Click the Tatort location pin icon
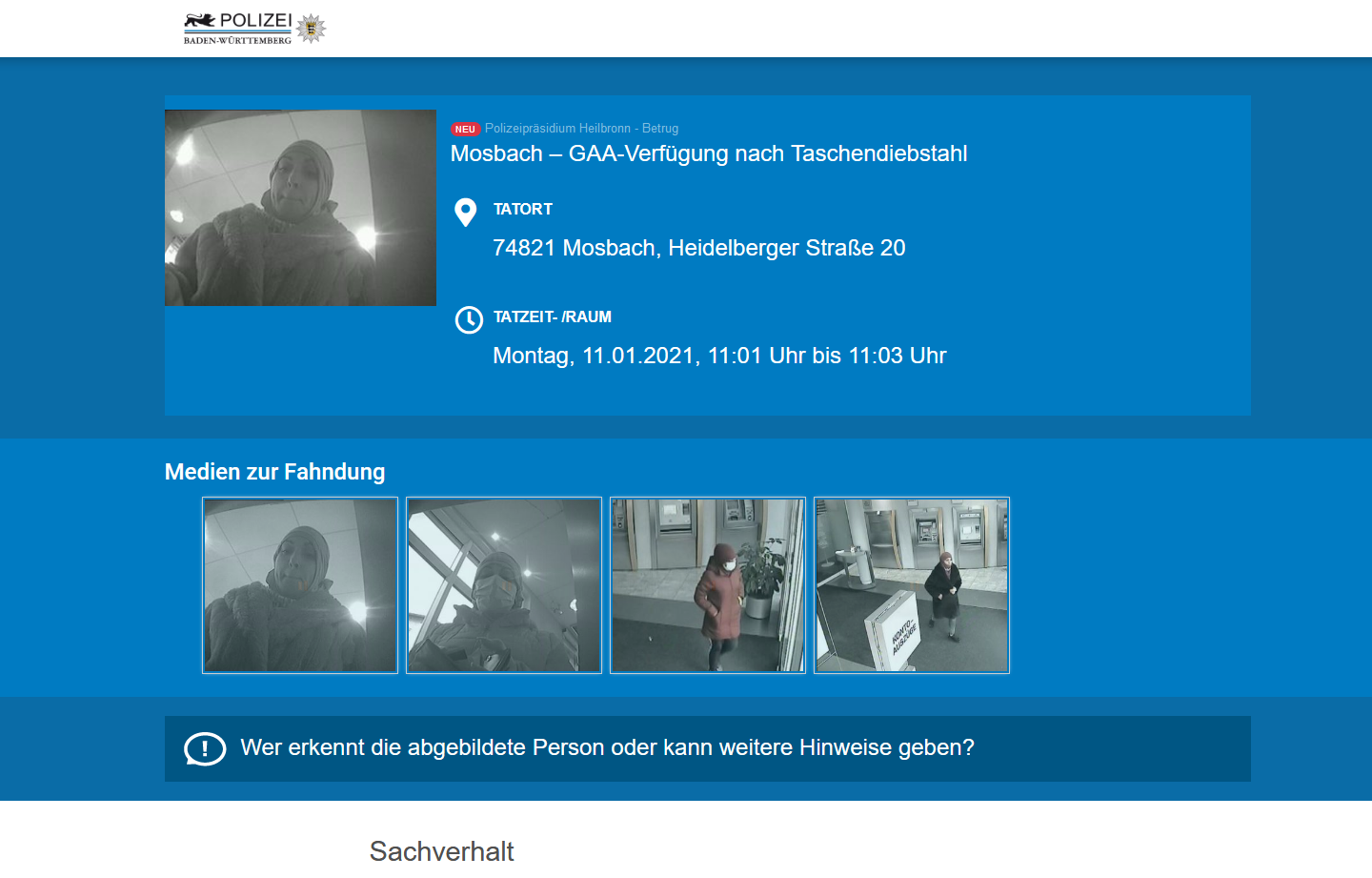Image resolution: width=1372 pixels, height=878 pixels. [x=466, y=212]
